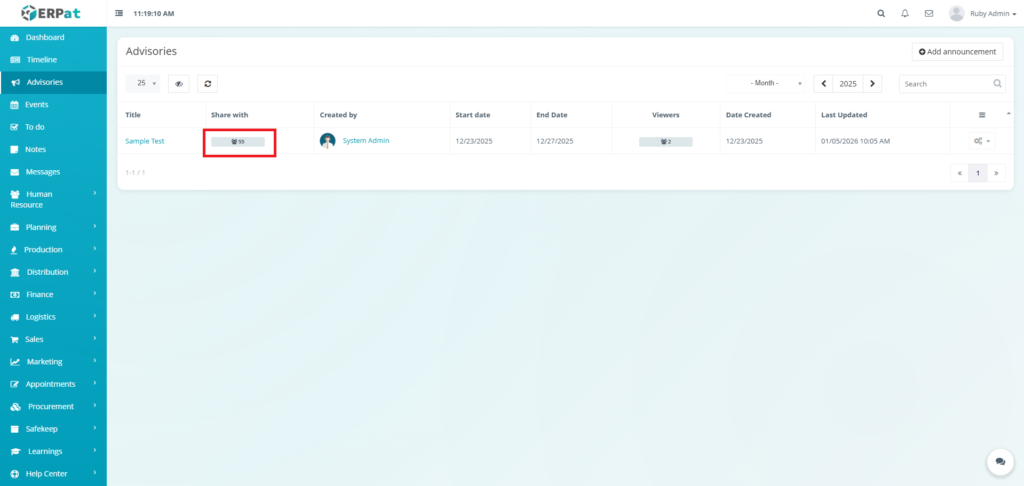
Task: Open the Sample Test row actions gear
Action: (982, 141)
